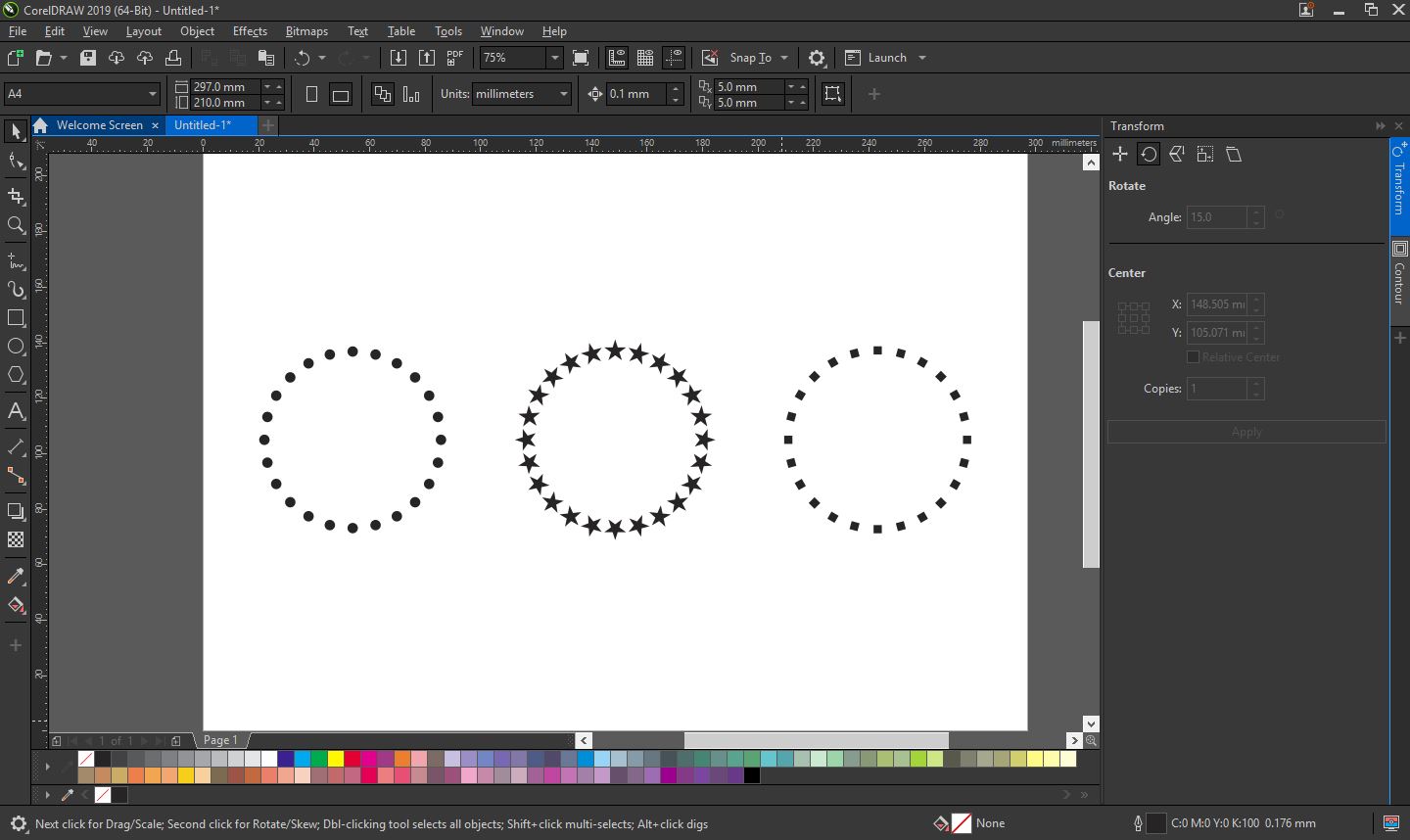
Task: Click the Launch button
Action: [x=886, y=58]
